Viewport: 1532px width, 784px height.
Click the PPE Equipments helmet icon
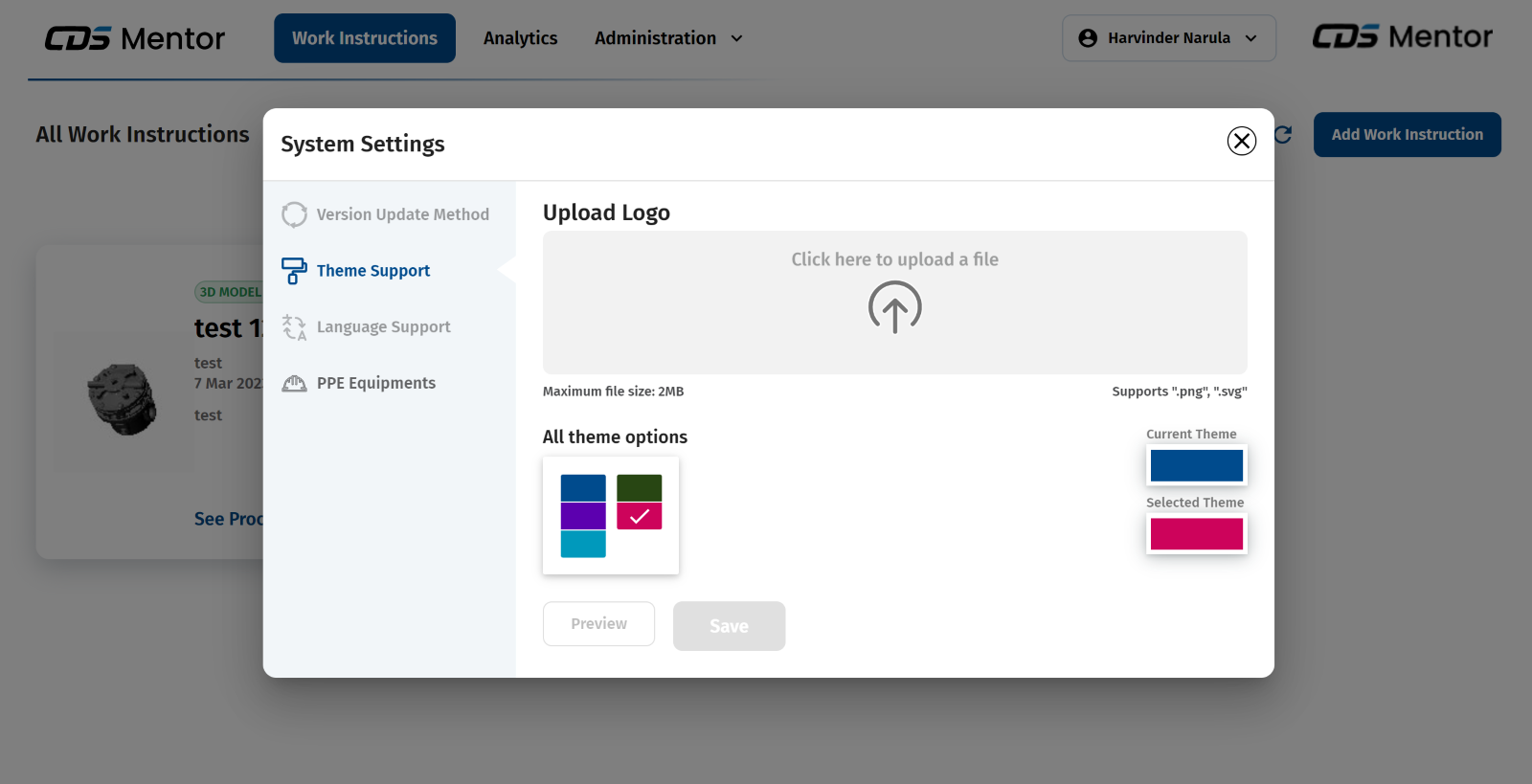[294, 384]
